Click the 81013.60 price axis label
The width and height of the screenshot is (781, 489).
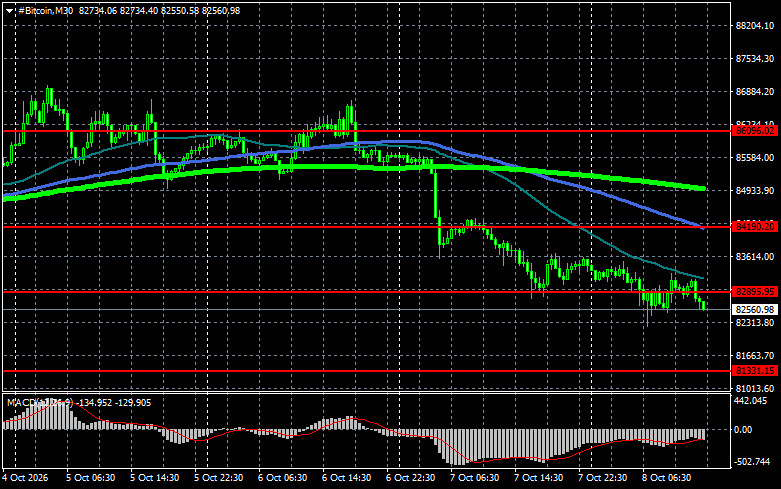pyautogui.click(x=755, y=388)
